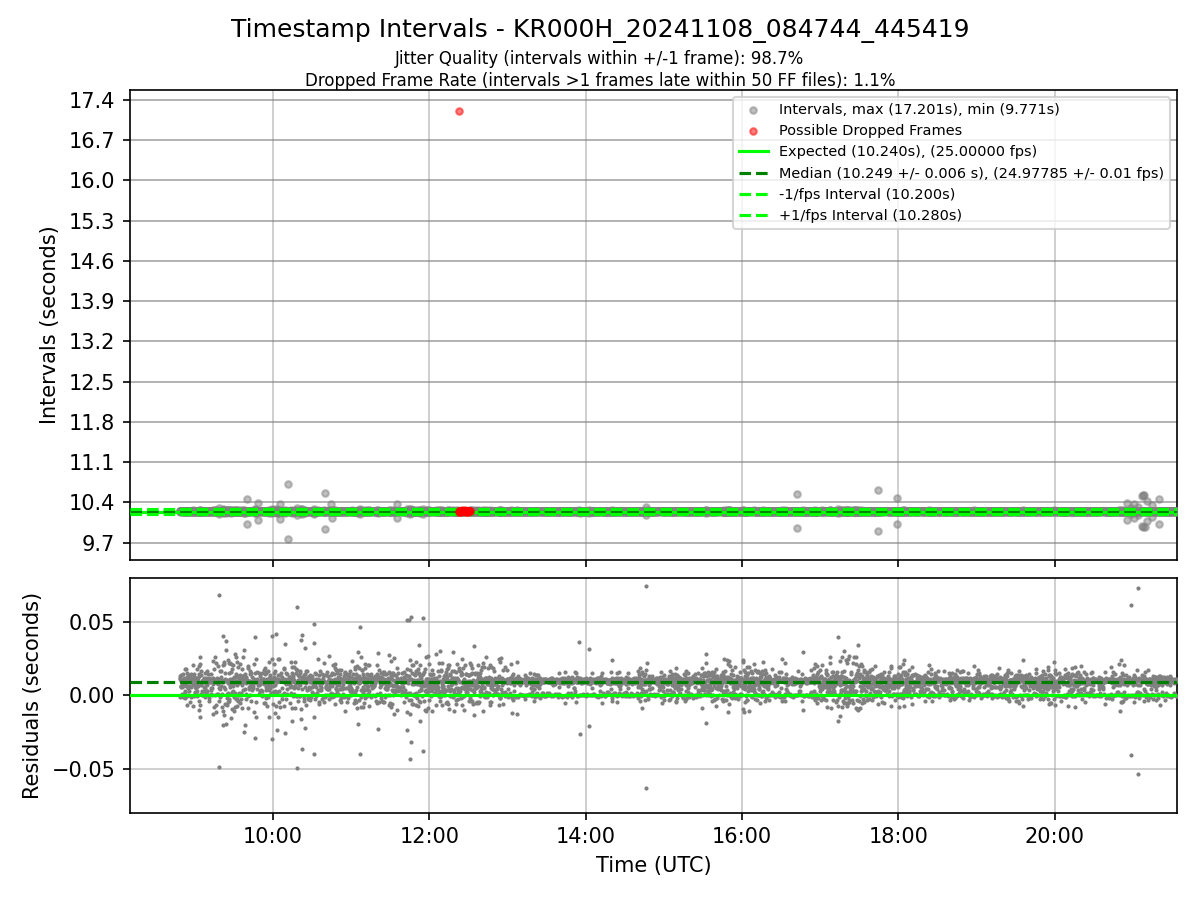
Task: Click the Residuals (seconds) axis label
Action: coord(31,696)
